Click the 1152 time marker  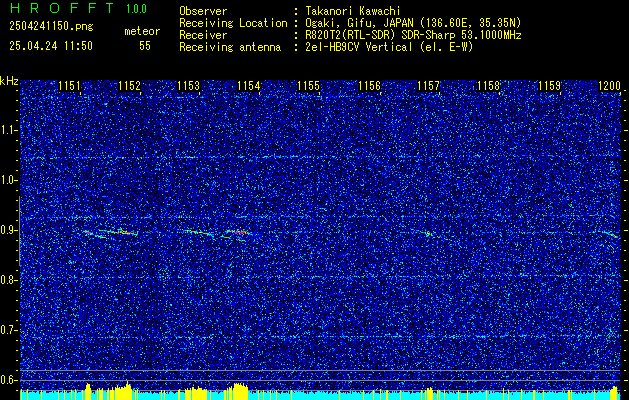pos(130,86)
